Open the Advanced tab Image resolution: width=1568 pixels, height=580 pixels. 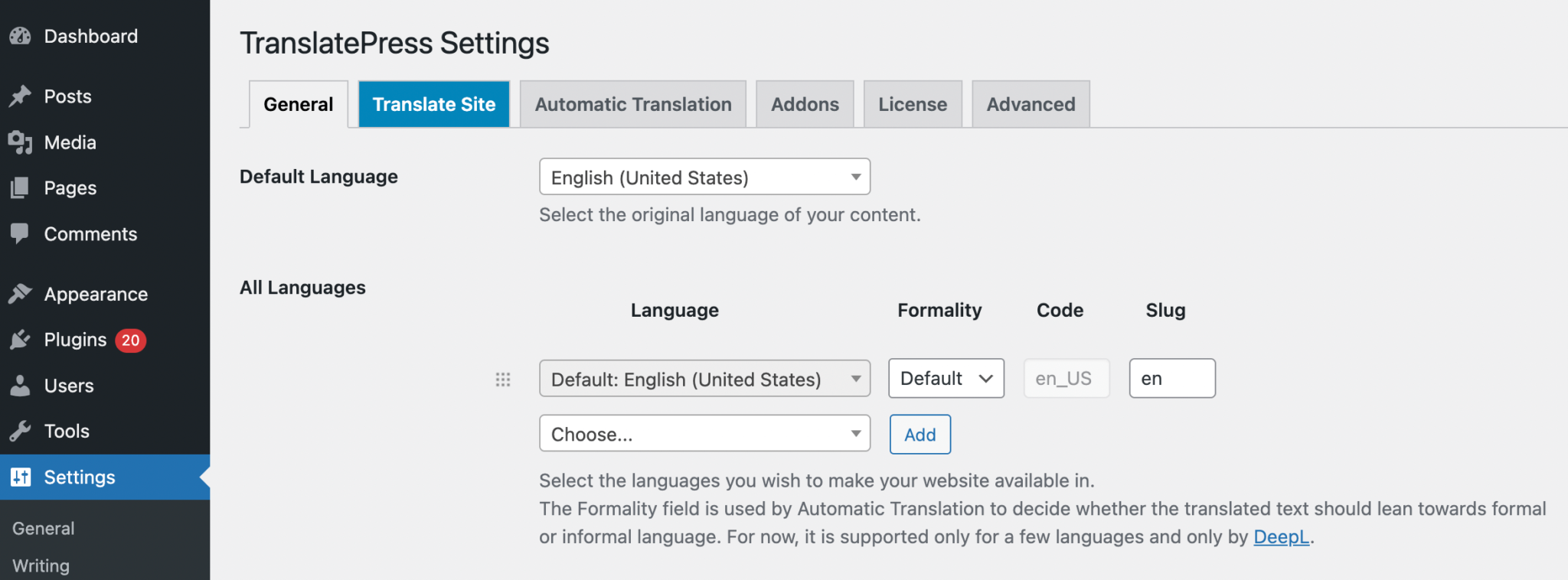tap(1031, 104)
